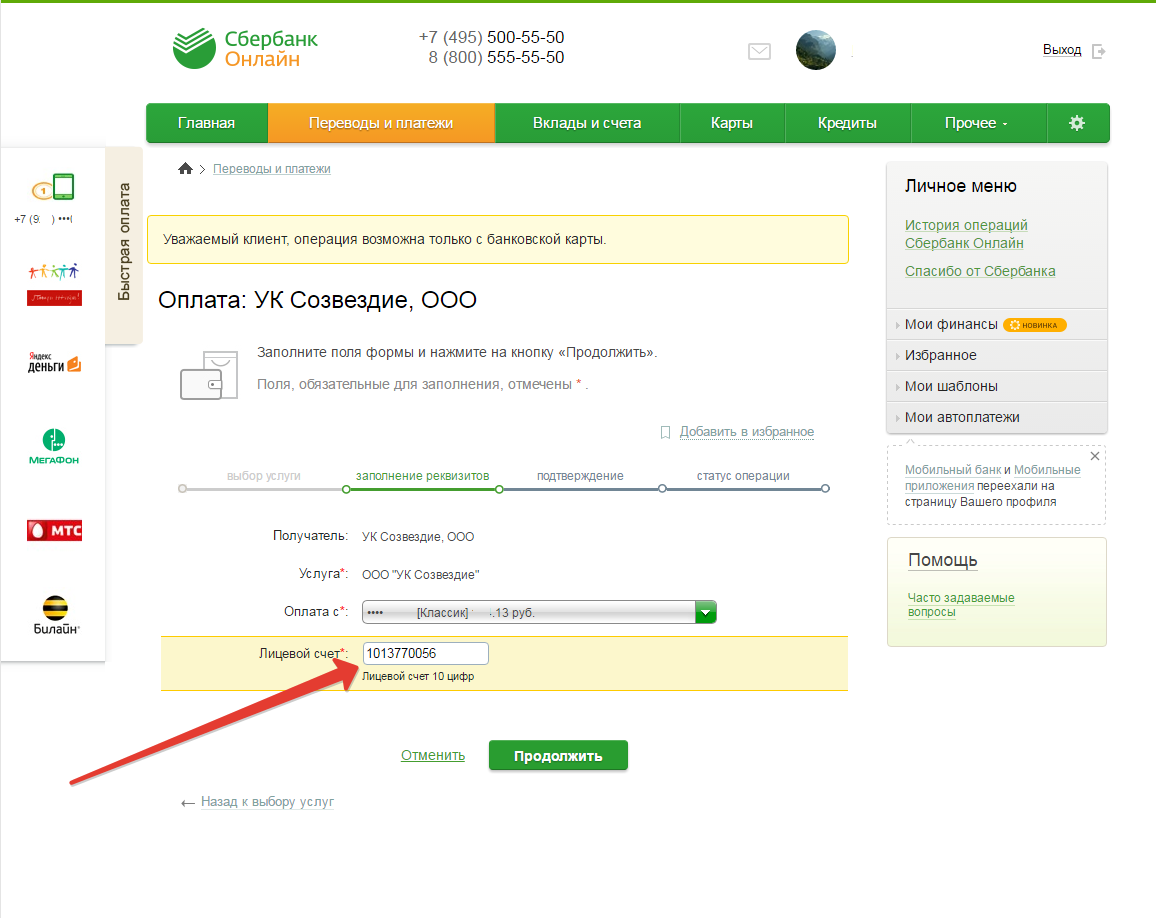The width and height of the screenshot is (1156, 918).
Task: Click the Отменить link
Action: pyautogui.click(x=433, y=755)
